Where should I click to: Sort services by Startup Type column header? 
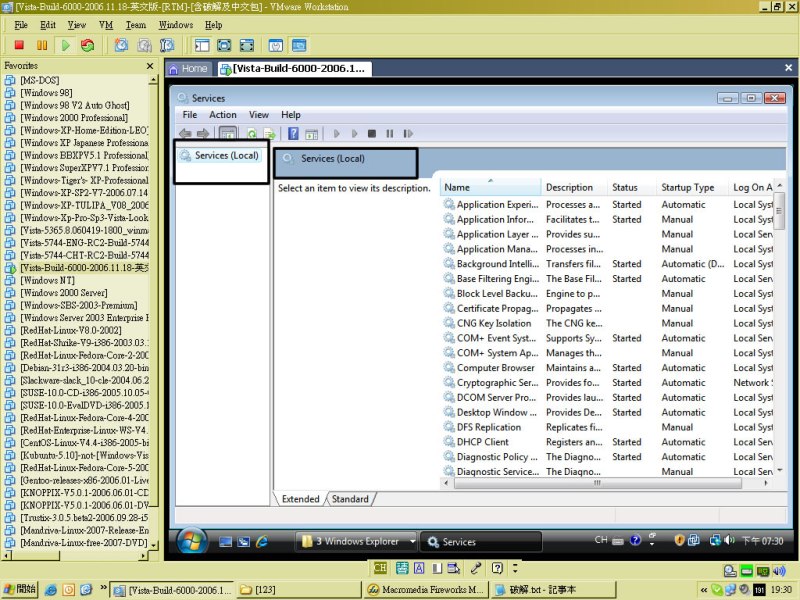[x=692, y=187]
